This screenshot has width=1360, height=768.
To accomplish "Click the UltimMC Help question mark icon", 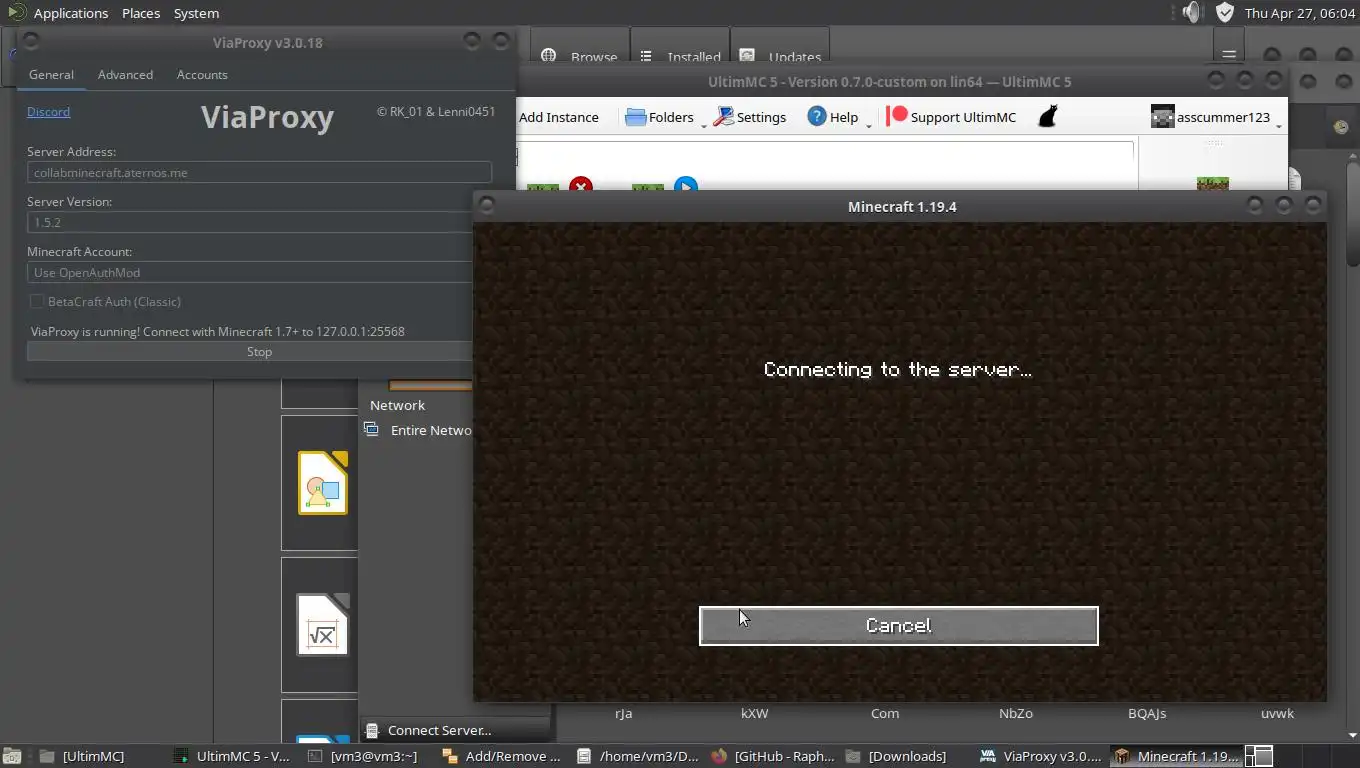I will (x=817, y=117).
